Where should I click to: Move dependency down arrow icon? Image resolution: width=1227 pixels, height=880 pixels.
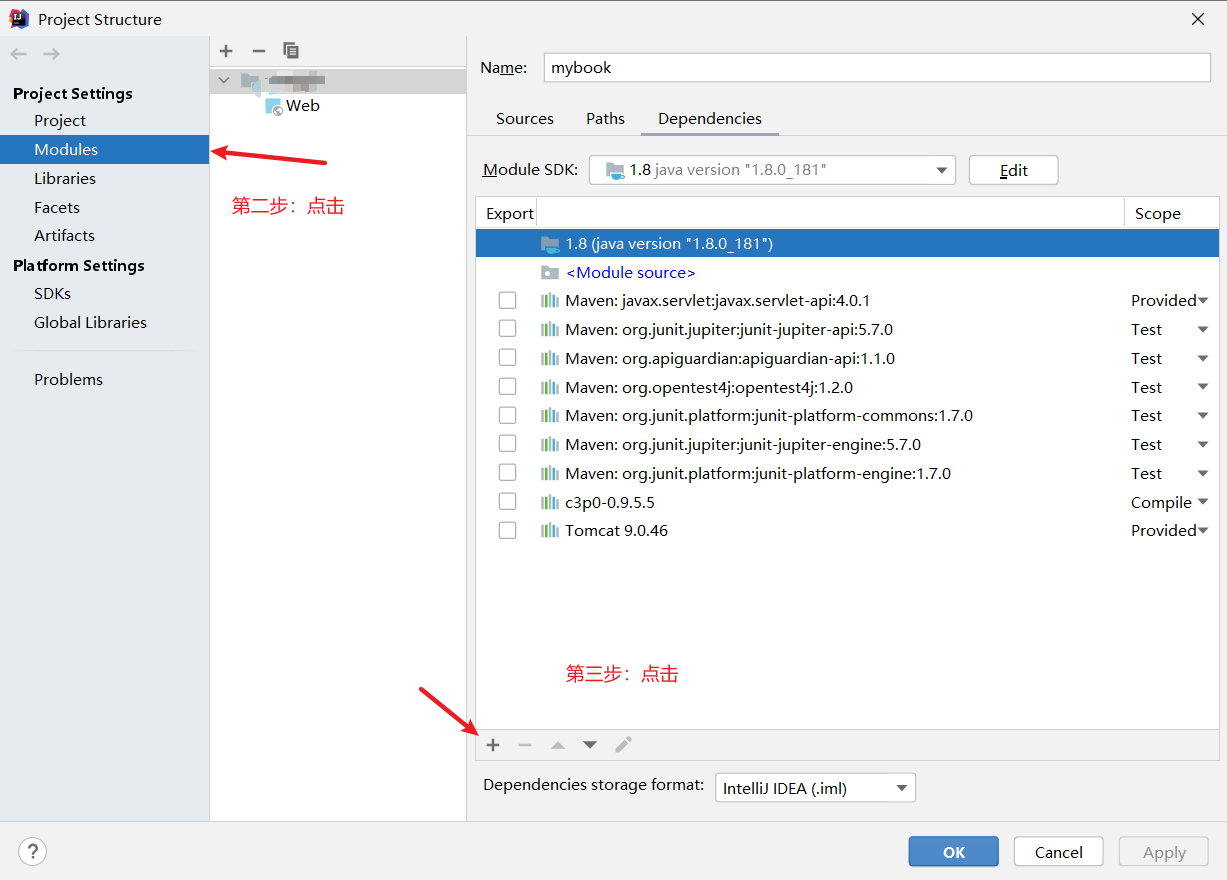pyautogui.click(x=590, y=745)
